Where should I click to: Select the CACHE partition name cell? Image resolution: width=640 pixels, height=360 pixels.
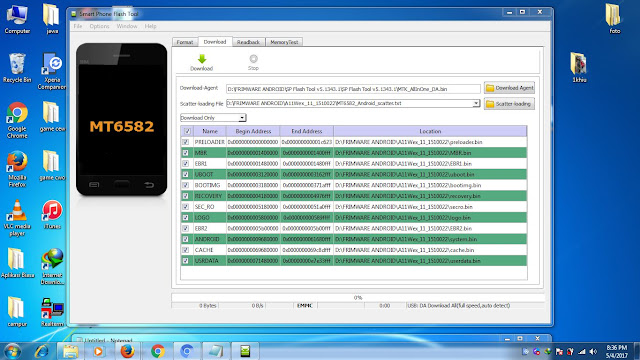tap(209, 250)
